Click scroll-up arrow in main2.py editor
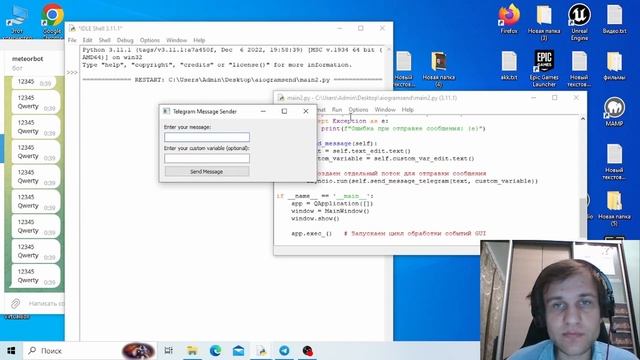The width and height of the screenshot is (640, 360). 583,119
